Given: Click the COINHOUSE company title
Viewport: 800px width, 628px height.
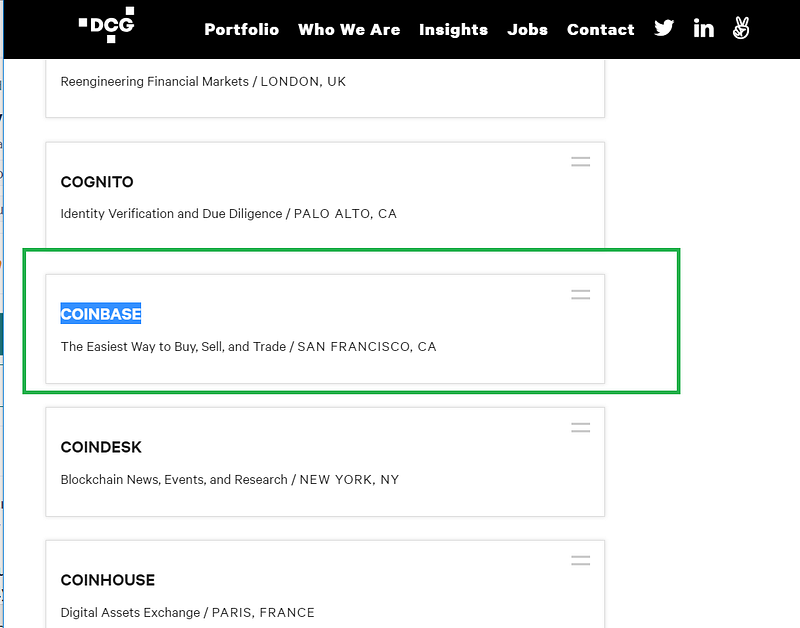Looking at the screenshot, I should (x=108, y=580).
